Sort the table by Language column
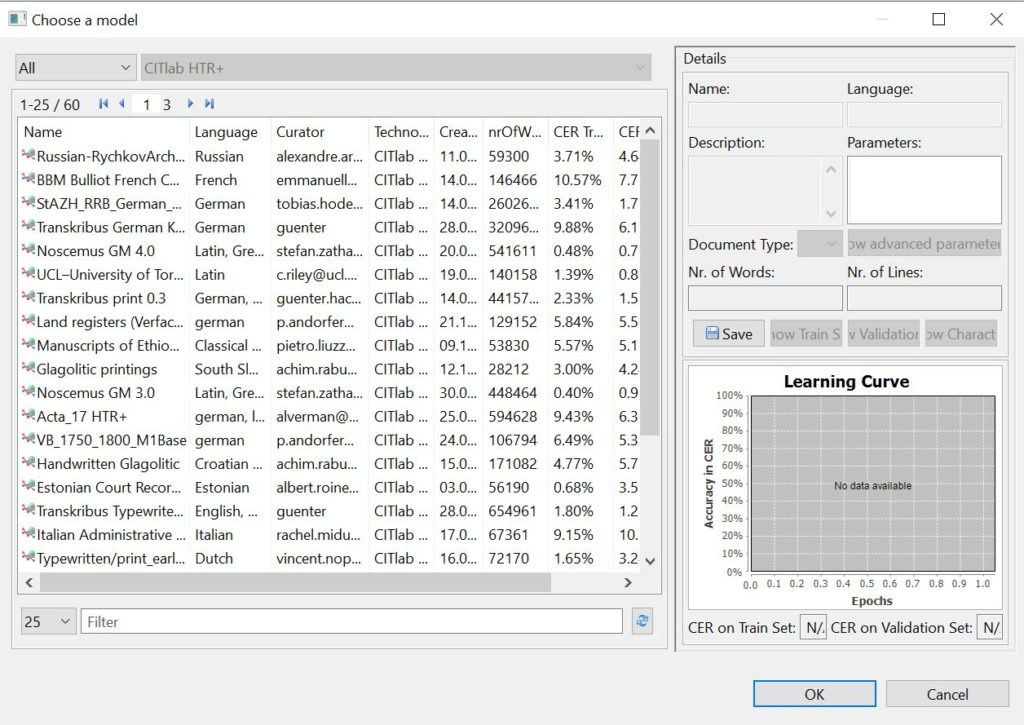The image size is (1024, 725). [231, 132]
